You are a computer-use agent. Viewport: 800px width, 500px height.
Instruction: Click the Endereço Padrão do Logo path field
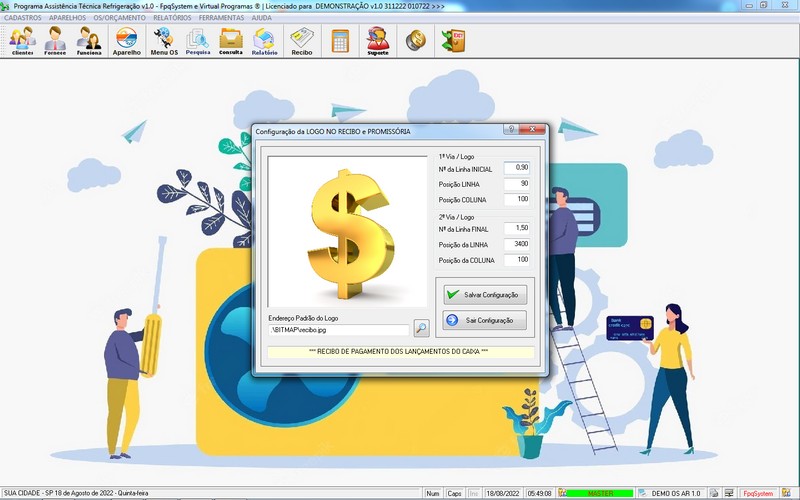[339, 330]
